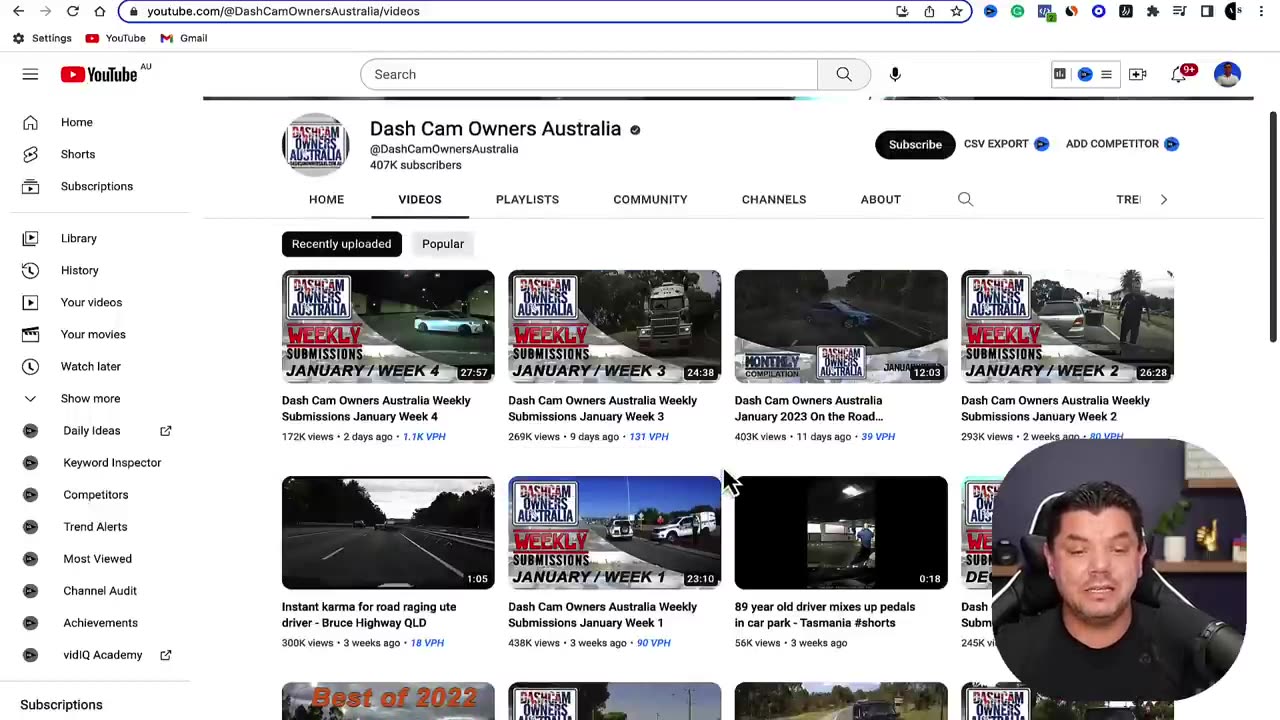Click the browser address bar URL
The height and width of the screenshot is (720, 1280).
pyautogui.click(x=283, y=11)
